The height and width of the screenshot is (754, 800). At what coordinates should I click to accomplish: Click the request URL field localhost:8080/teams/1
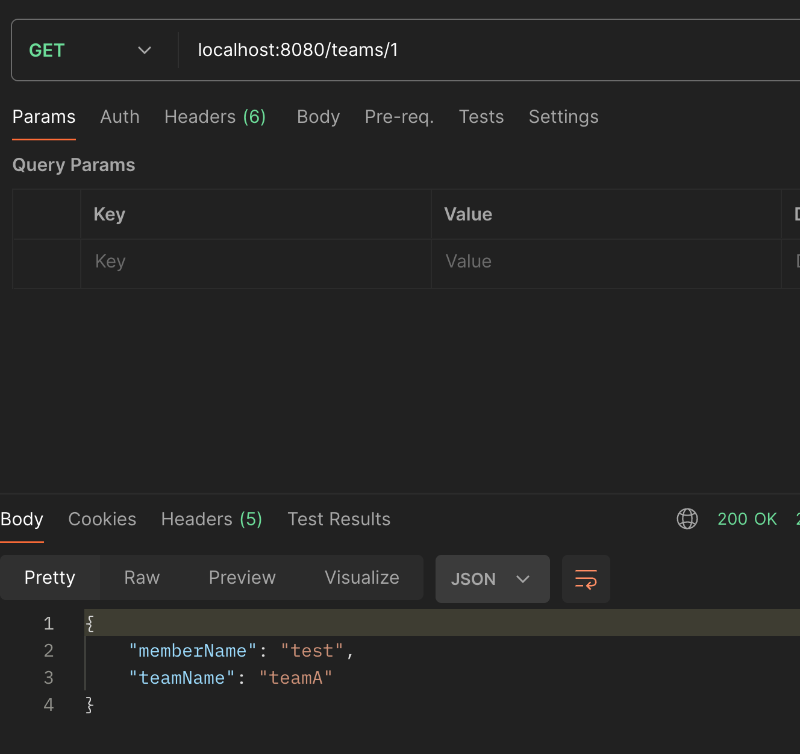pos(490,50)
